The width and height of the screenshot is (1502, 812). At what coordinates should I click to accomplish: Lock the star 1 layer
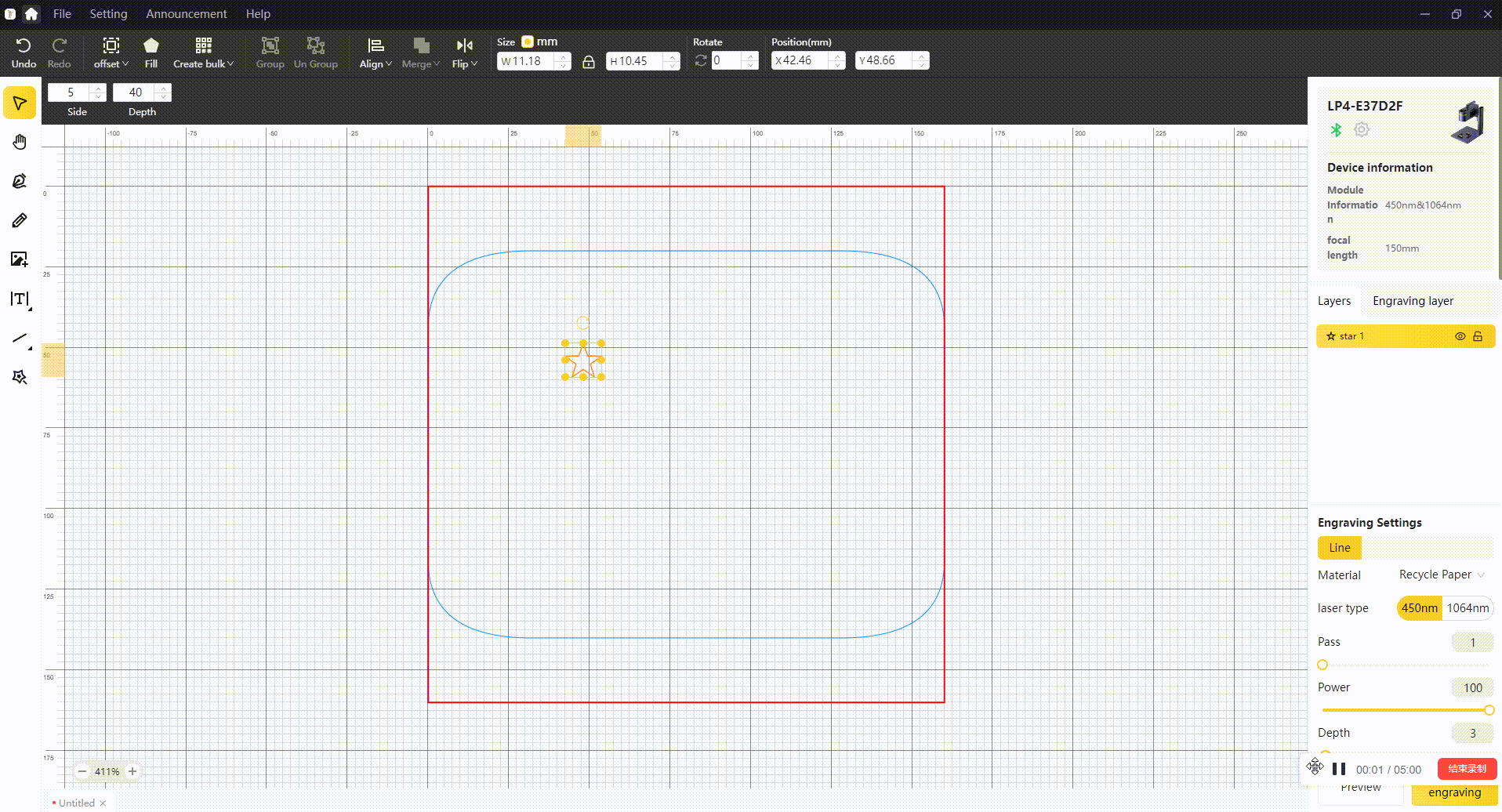(x=1478, y=336)
